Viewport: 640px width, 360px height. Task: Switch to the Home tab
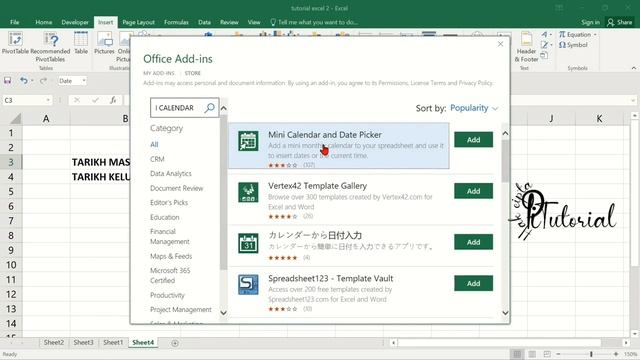(x=44, y=22)
